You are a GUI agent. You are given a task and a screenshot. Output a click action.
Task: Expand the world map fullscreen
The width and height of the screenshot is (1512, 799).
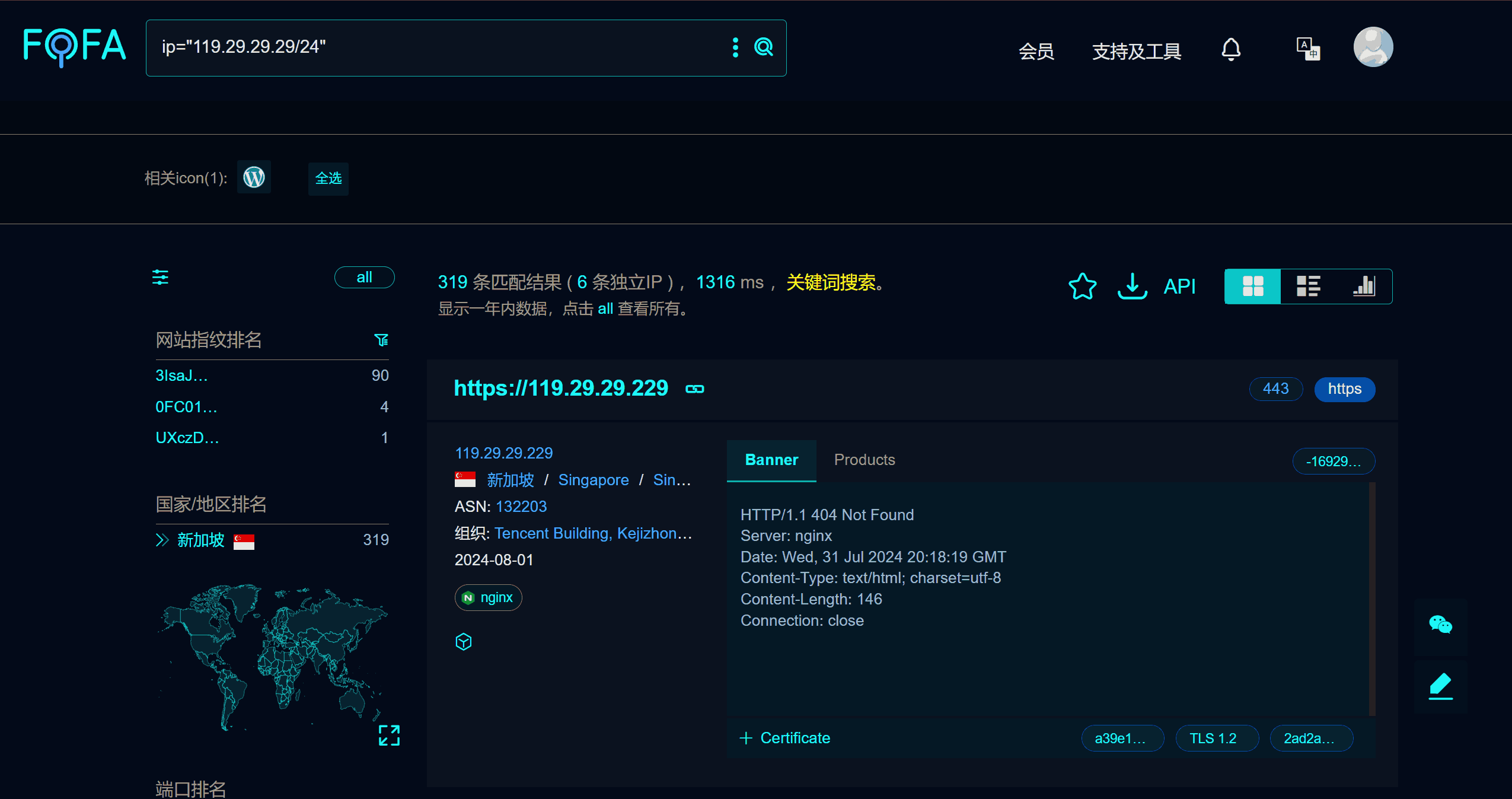389,735
